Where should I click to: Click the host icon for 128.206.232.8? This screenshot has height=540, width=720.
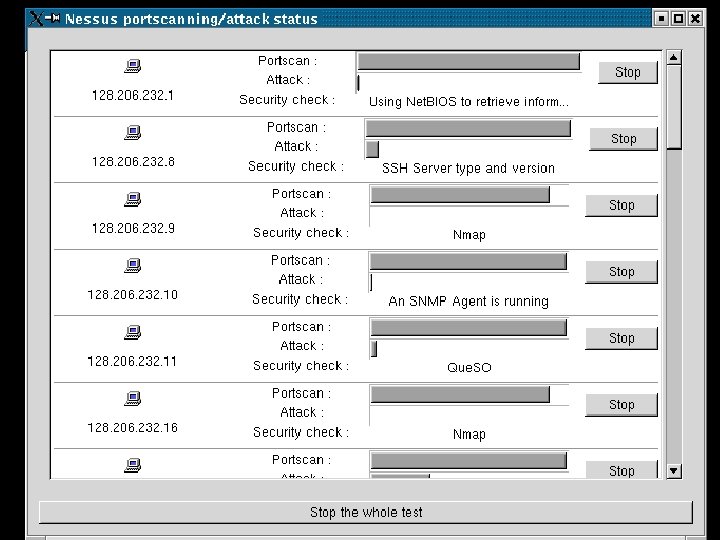pos(133,133)
